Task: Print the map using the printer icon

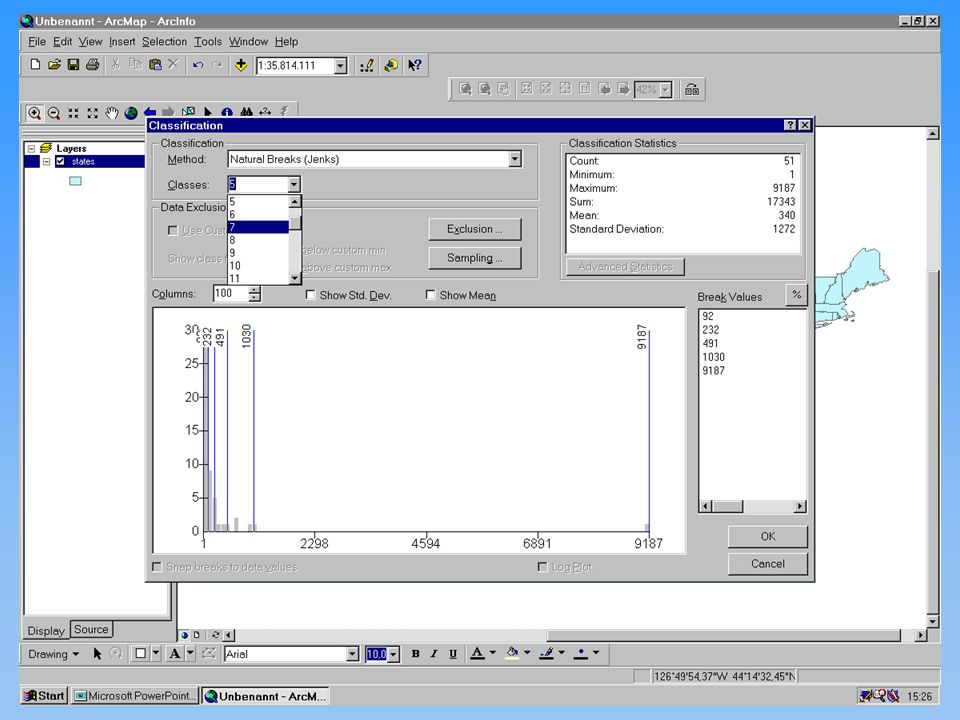Action: (92, 65)
